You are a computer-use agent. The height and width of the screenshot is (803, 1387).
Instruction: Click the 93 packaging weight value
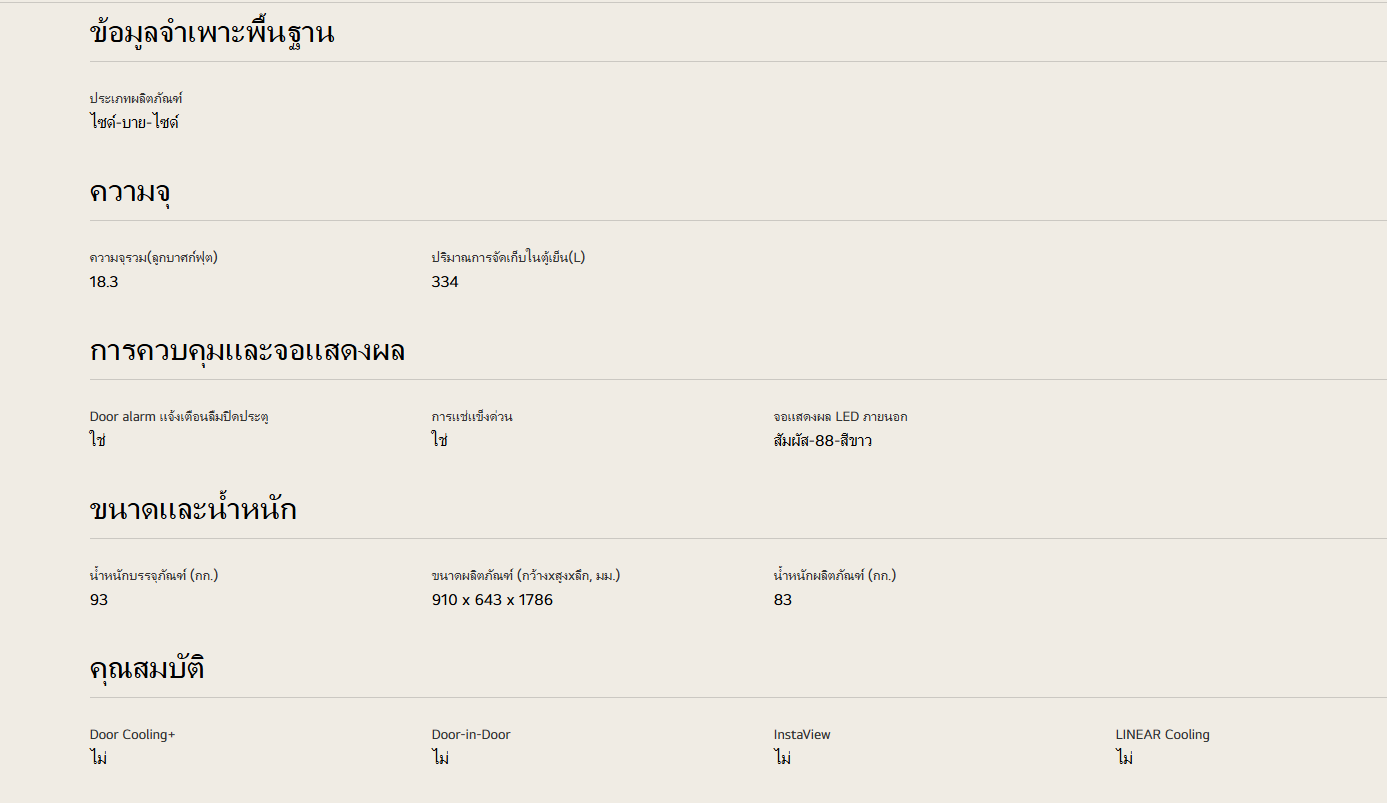pos(99,600)
